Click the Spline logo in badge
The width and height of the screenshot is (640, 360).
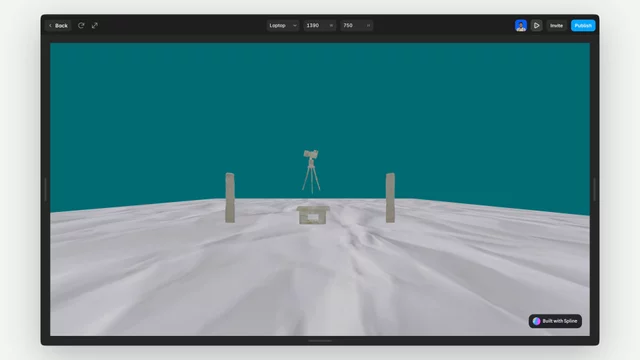pyautogui.click(x=537, y=321)
